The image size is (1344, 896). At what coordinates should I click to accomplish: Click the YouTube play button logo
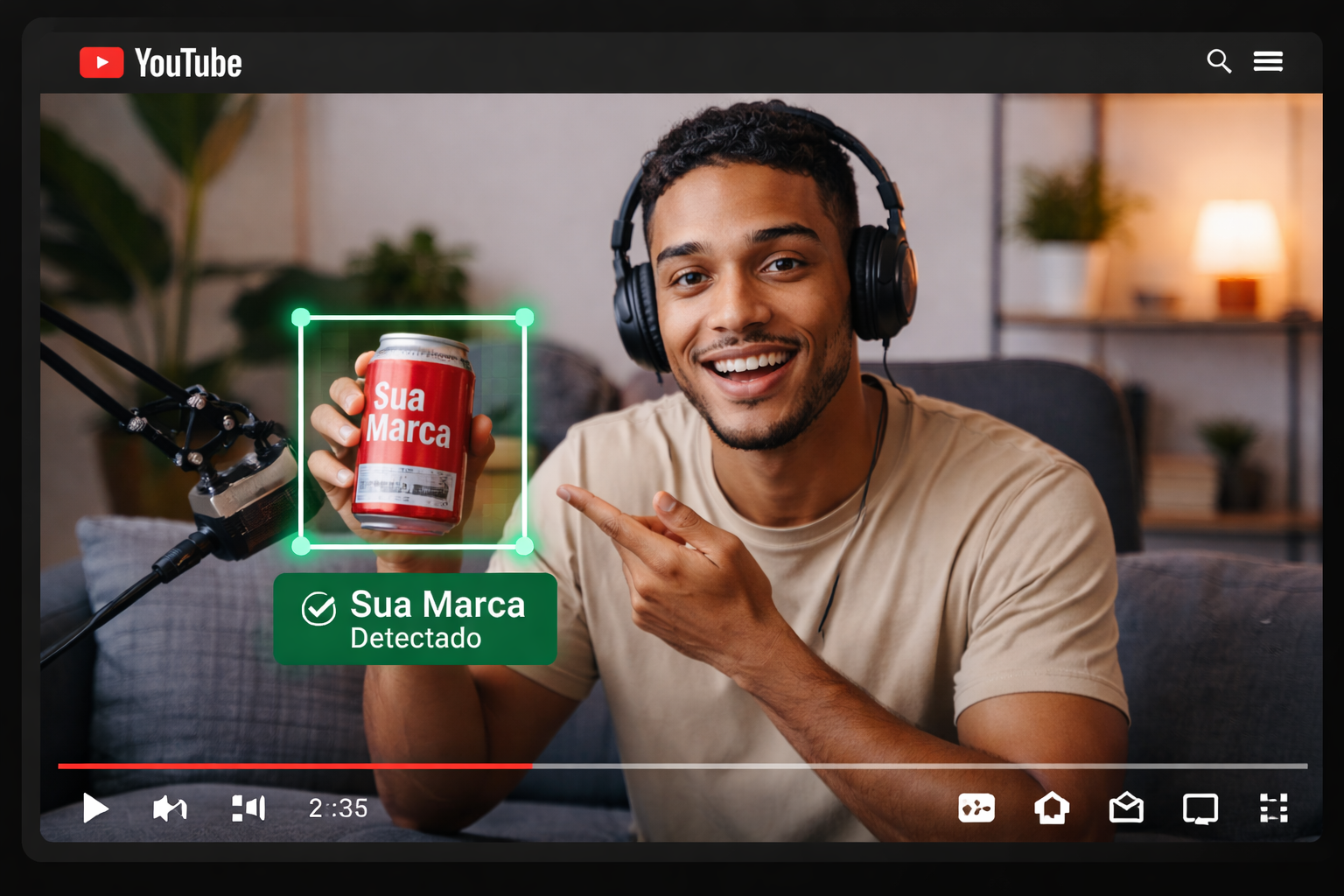[101, 61]
